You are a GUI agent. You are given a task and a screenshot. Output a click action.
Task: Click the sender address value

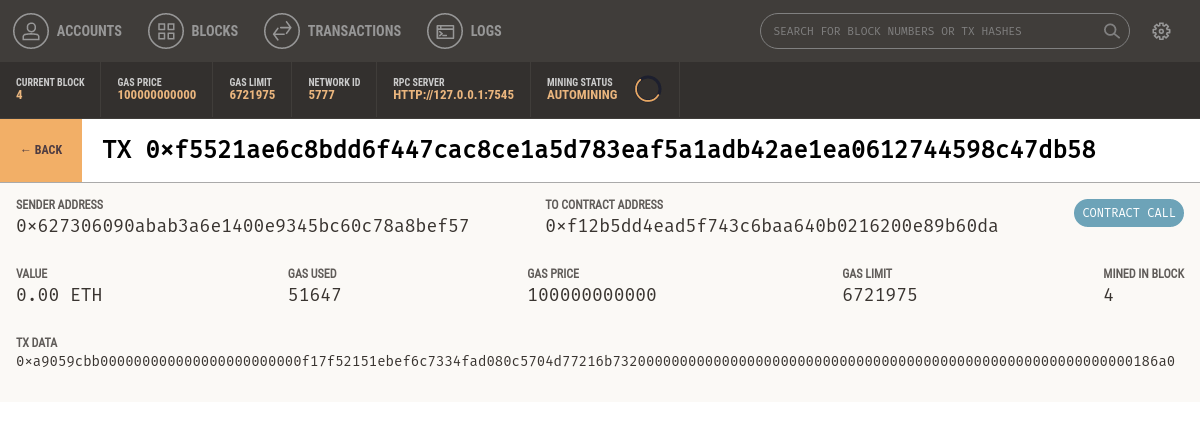243,227
